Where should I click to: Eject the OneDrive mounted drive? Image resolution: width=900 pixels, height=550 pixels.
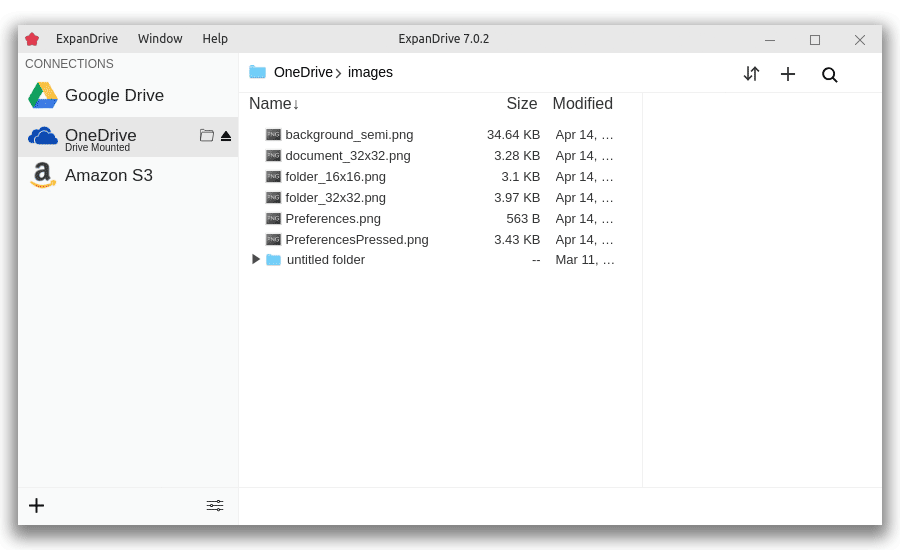(226, 136)
